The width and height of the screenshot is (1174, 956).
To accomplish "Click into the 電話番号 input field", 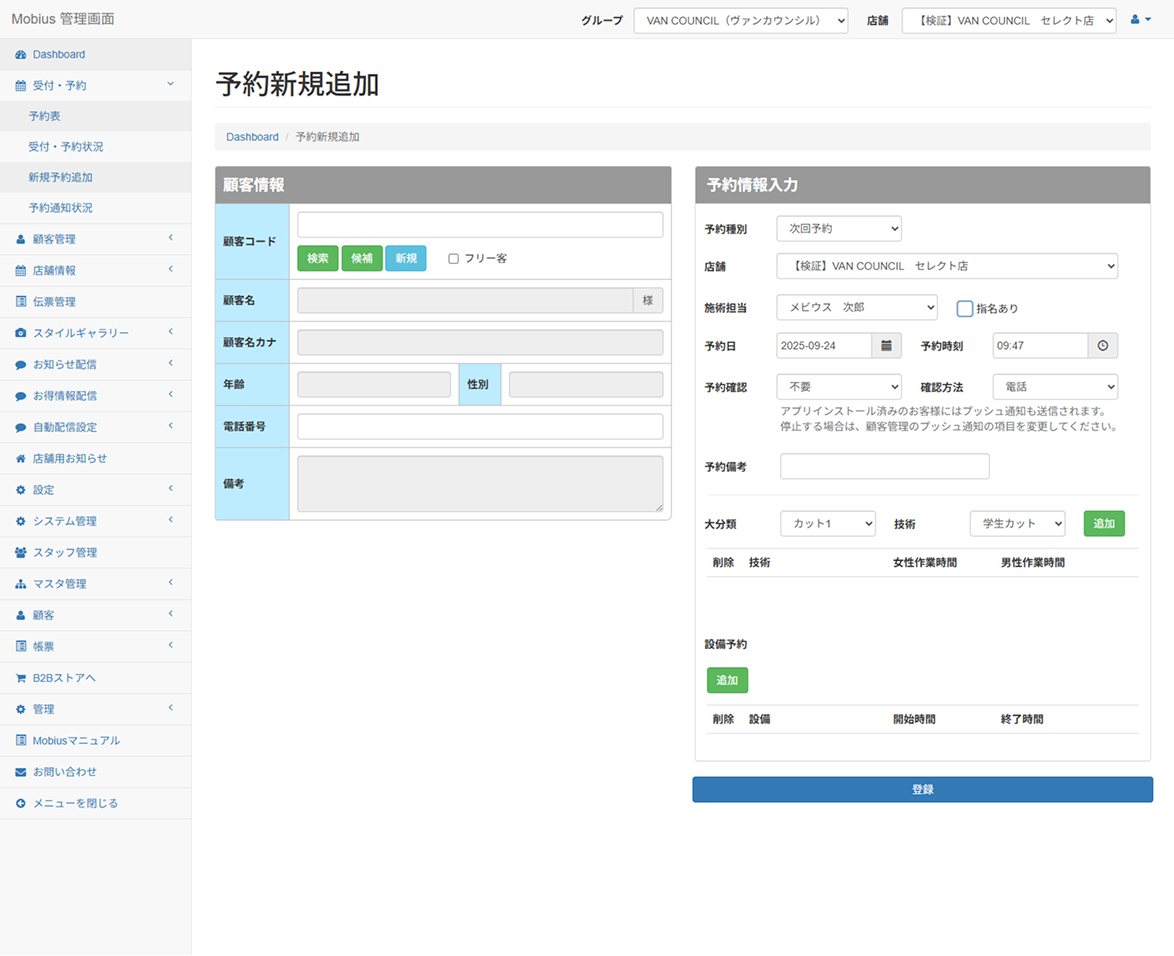I will point(480,427).
